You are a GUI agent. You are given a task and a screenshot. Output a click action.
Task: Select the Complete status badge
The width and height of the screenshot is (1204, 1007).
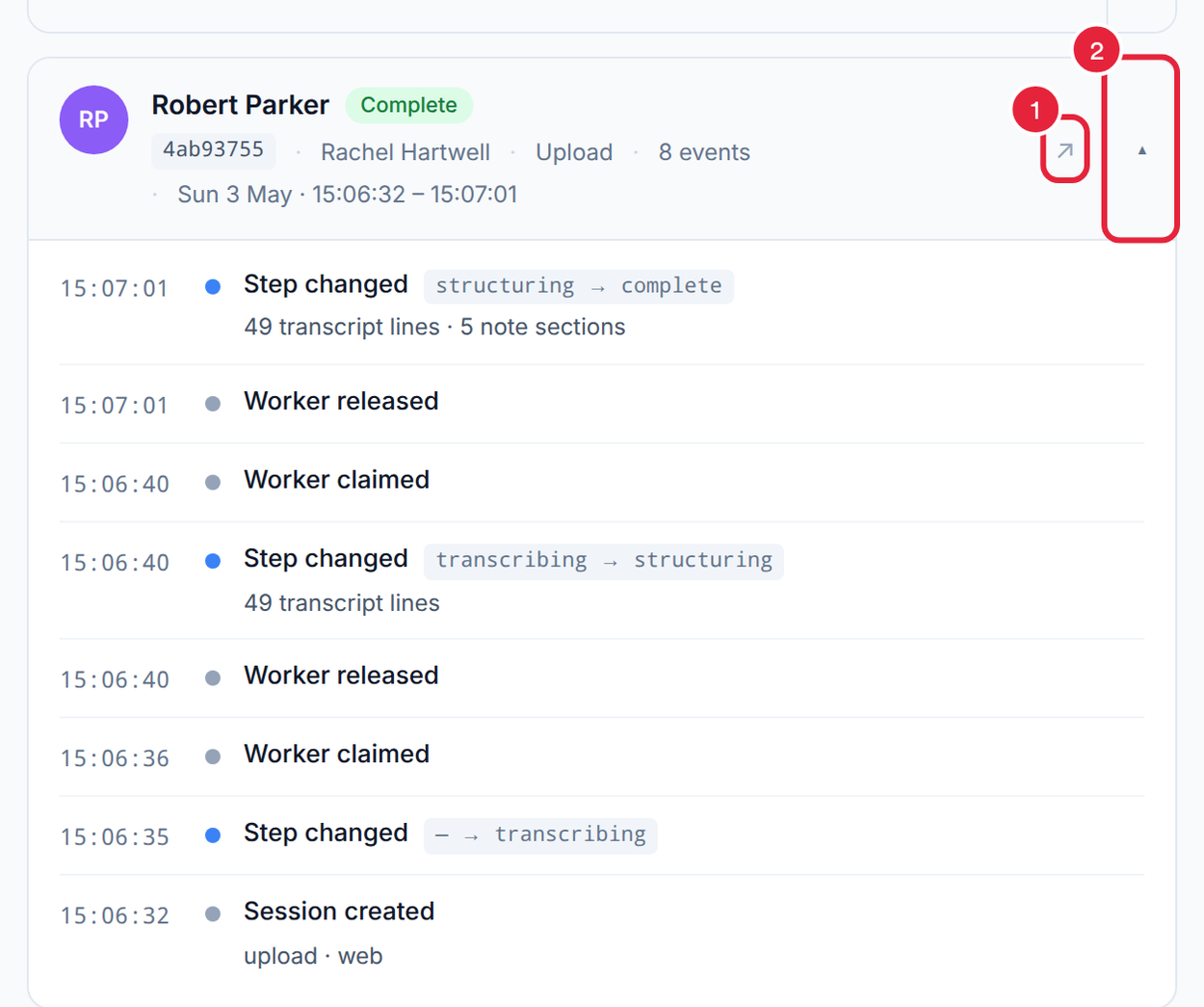point(408,105)
